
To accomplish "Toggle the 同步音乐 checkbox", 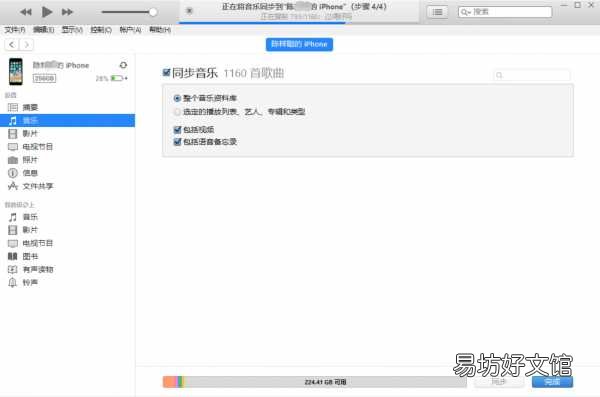I will [x=166, y=72].
